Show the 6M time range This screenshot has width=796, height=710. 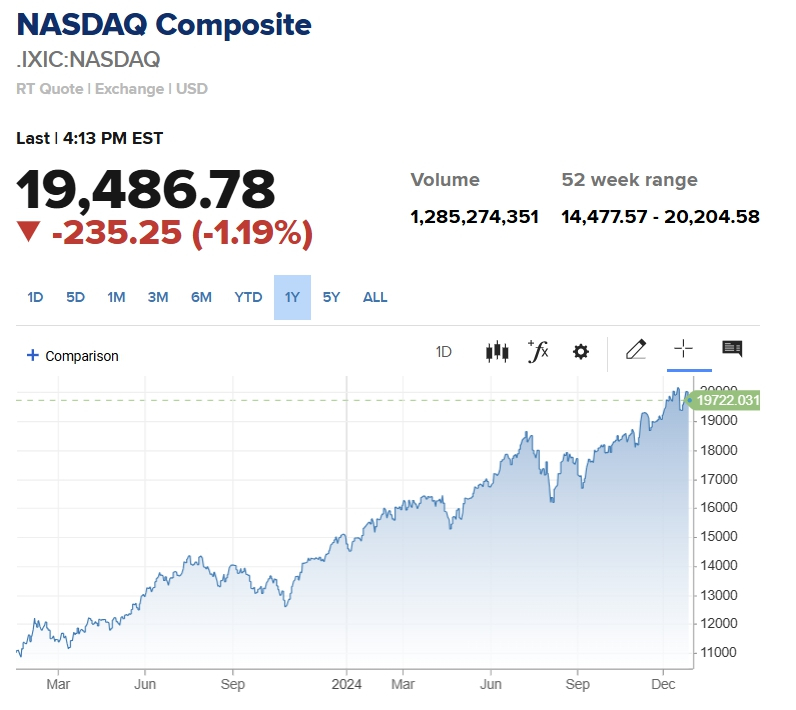coord(201,297)
